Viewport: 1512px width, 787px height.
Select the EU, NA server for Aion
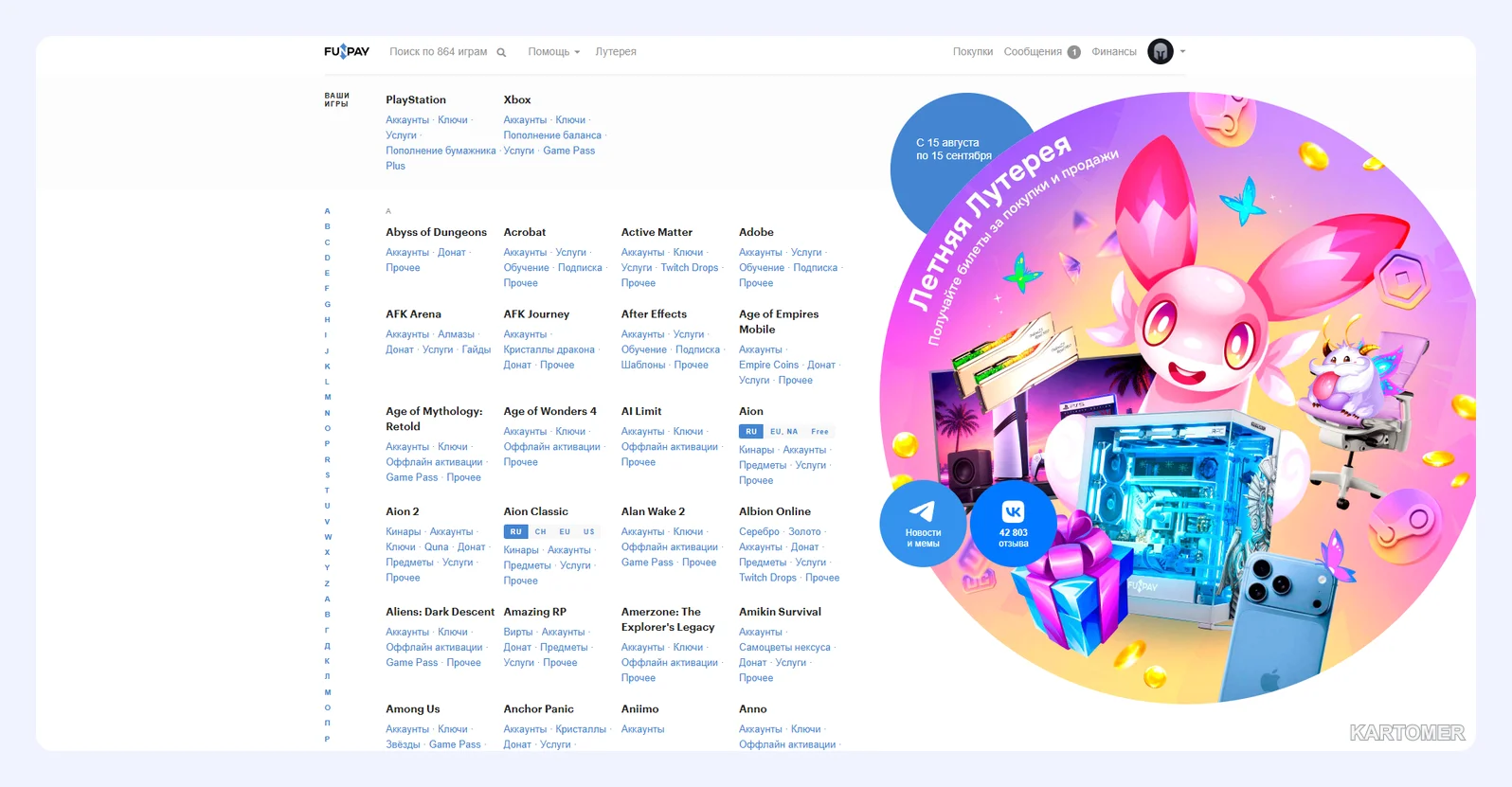[x=783, y=432]
